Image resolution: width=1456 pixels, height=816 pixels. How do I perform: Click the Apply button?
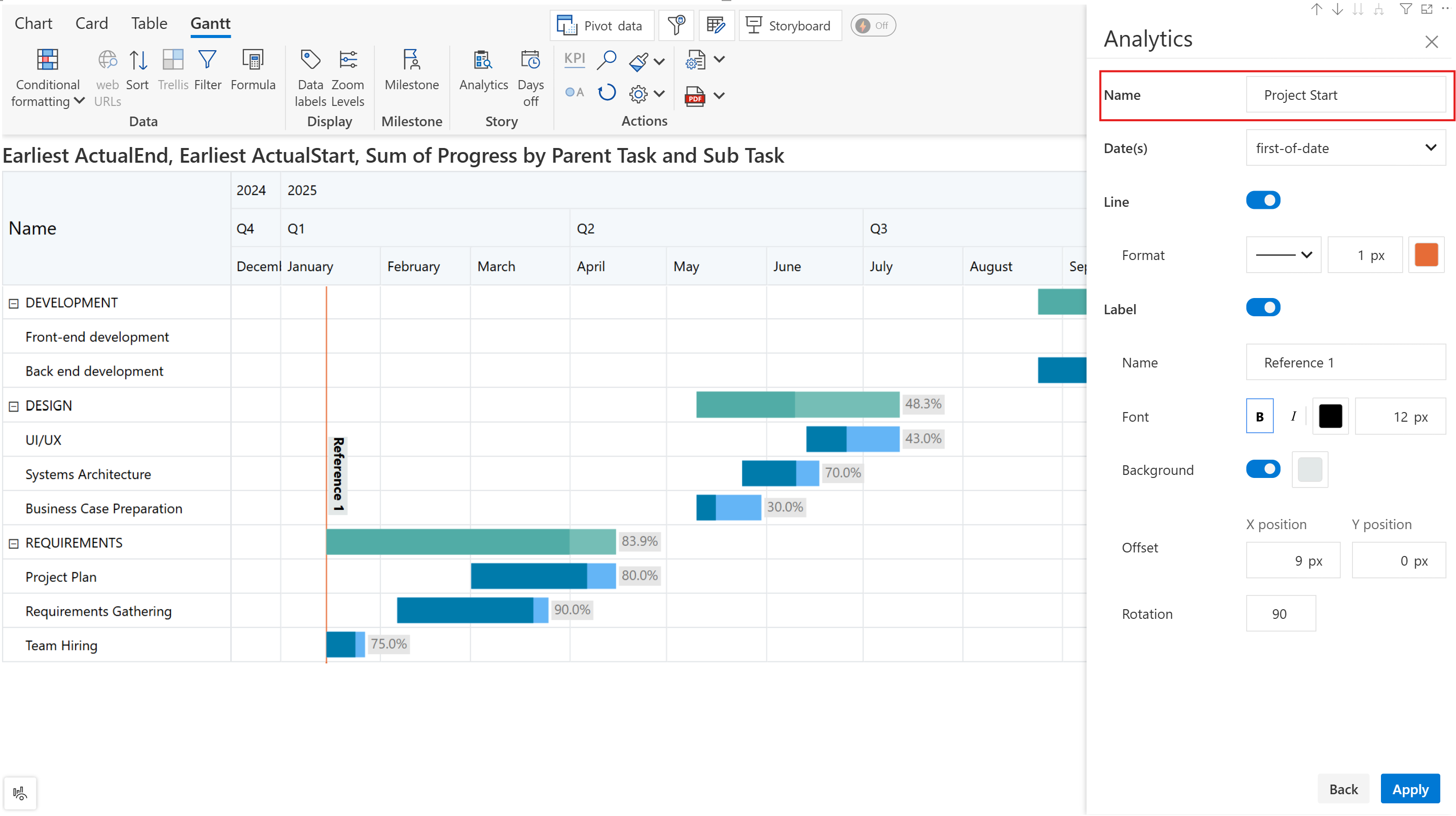pyautogui.click(x=1410, y=789)
